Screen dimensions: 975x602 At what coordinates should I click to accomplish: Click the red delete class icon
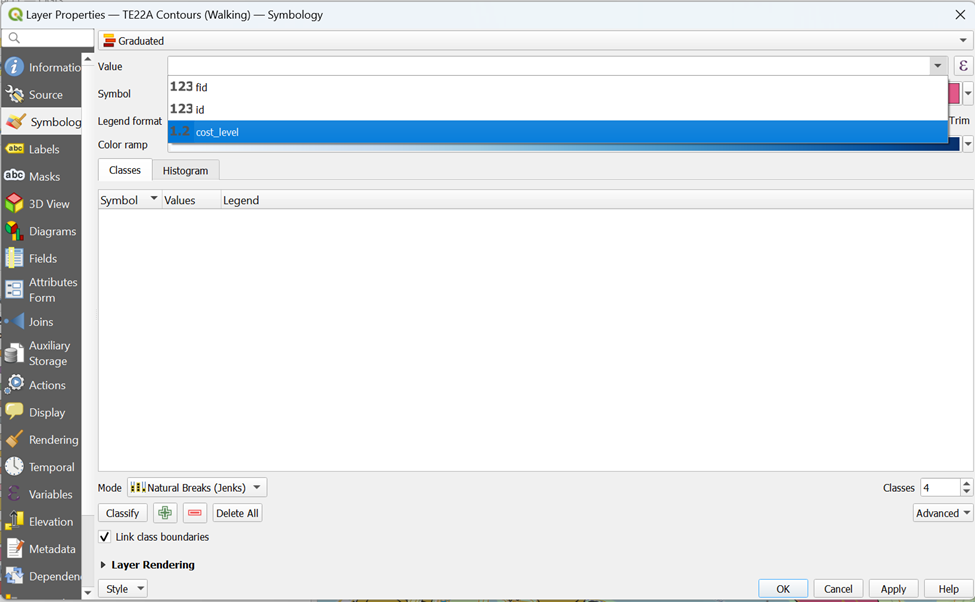tap(194, 513)
